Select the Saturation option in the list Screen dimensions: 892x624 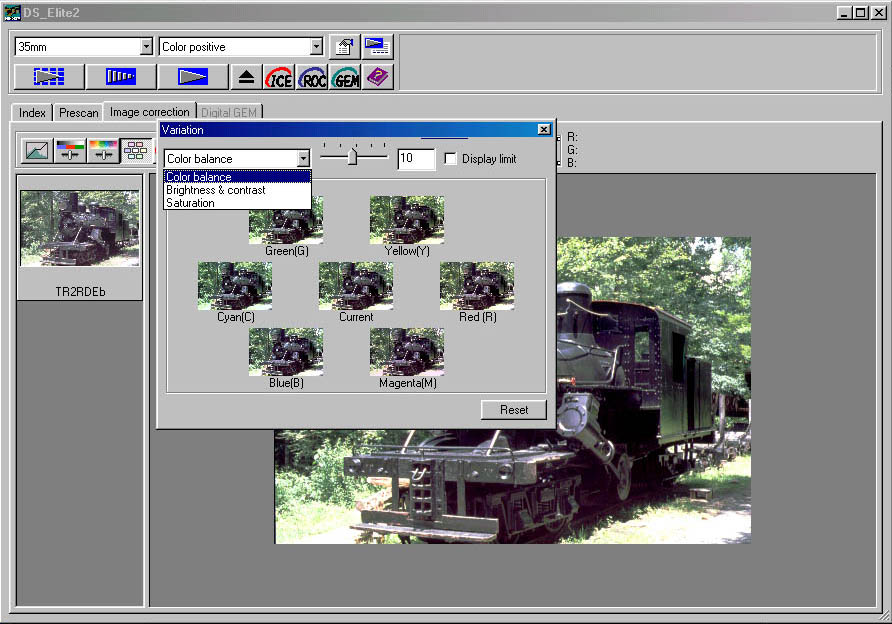coord(190,203)
